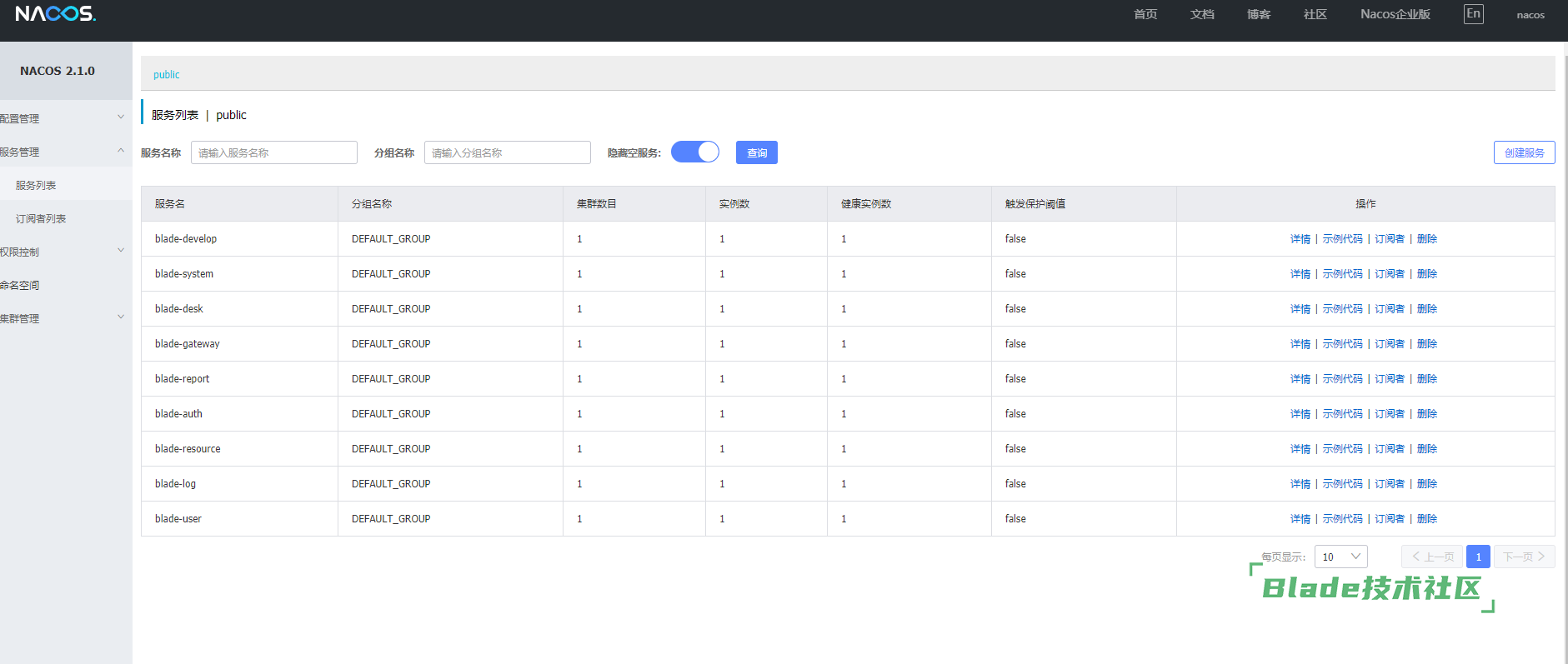Screen dimensions: 1568x664
Task: Open 文档 in the top navigation
Action: coord(1202,14)
